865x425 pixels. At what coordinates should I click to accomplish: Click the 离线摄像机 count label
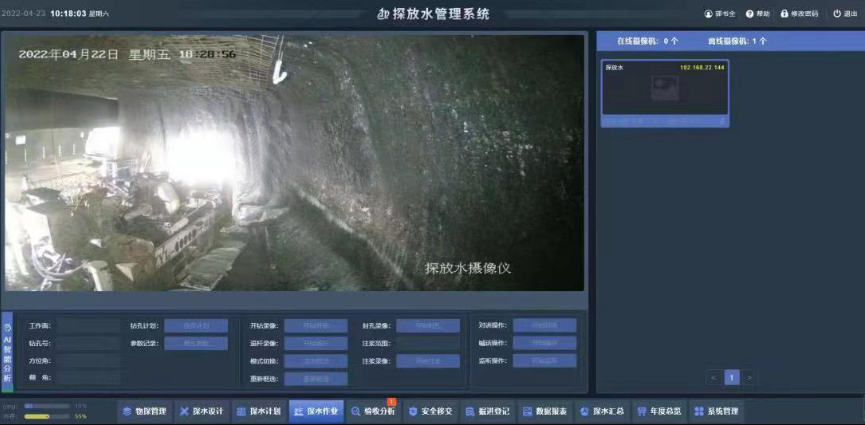click(x=737, y=41)
